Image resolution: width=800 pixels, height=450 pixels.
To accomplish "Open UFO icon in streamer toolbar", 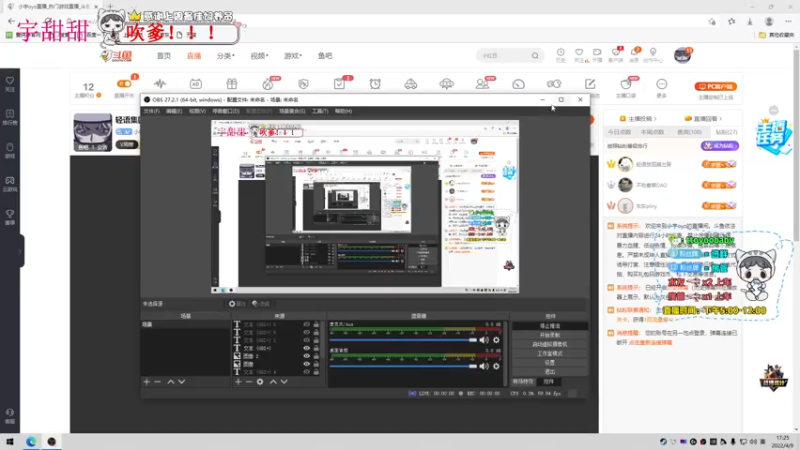I will pyautogui.click(x=446, y=84).
